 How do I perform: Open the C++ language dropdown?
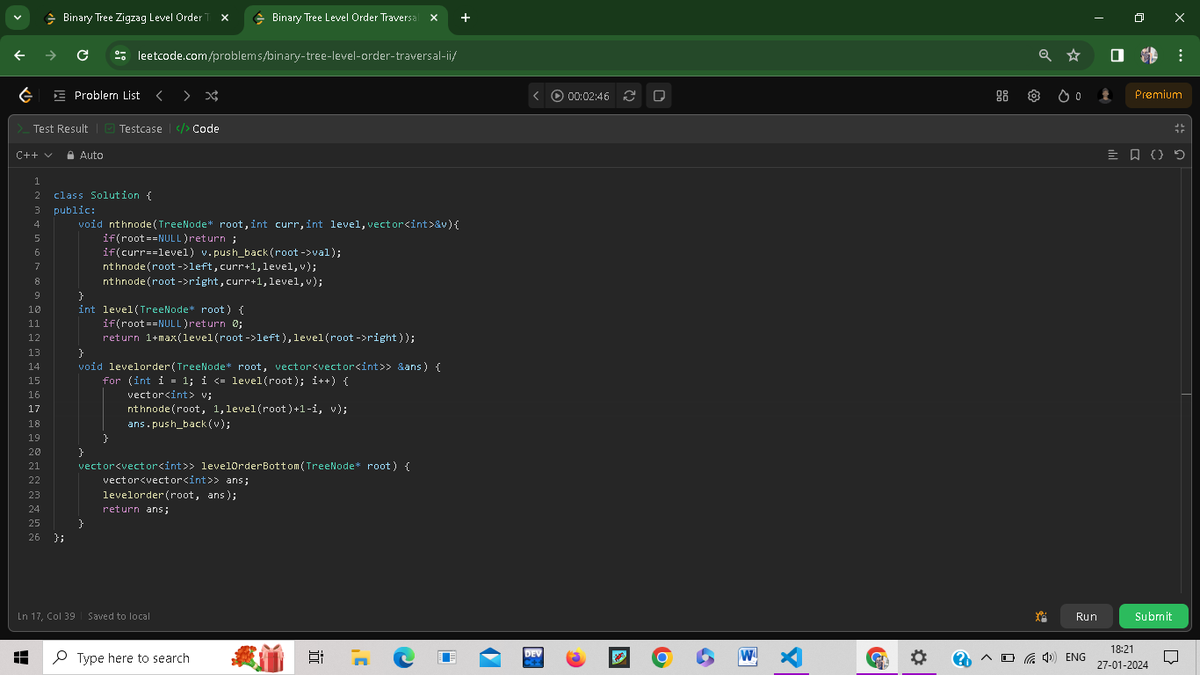(x=33, y=155)
